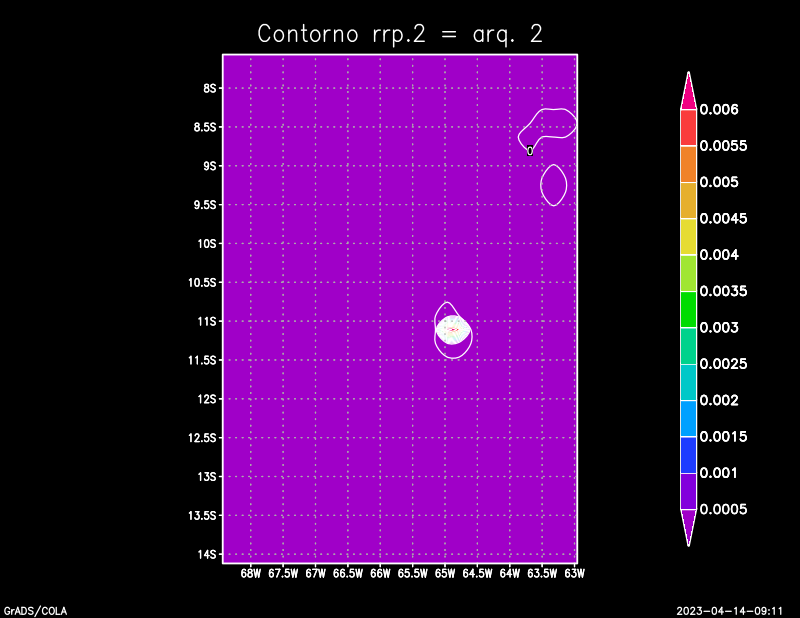The width and height of the screenshot is (800, 618).
Task: Click the GrADS/COLA footer text
Action: 35,611
